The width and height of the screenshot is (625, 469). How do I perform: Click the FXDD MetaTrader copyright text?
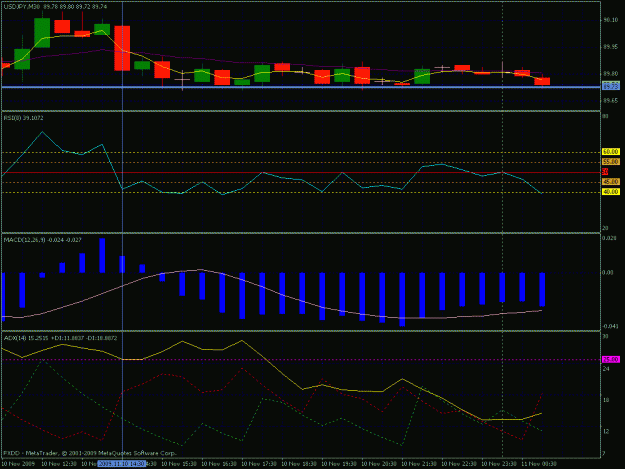(90, 453)
